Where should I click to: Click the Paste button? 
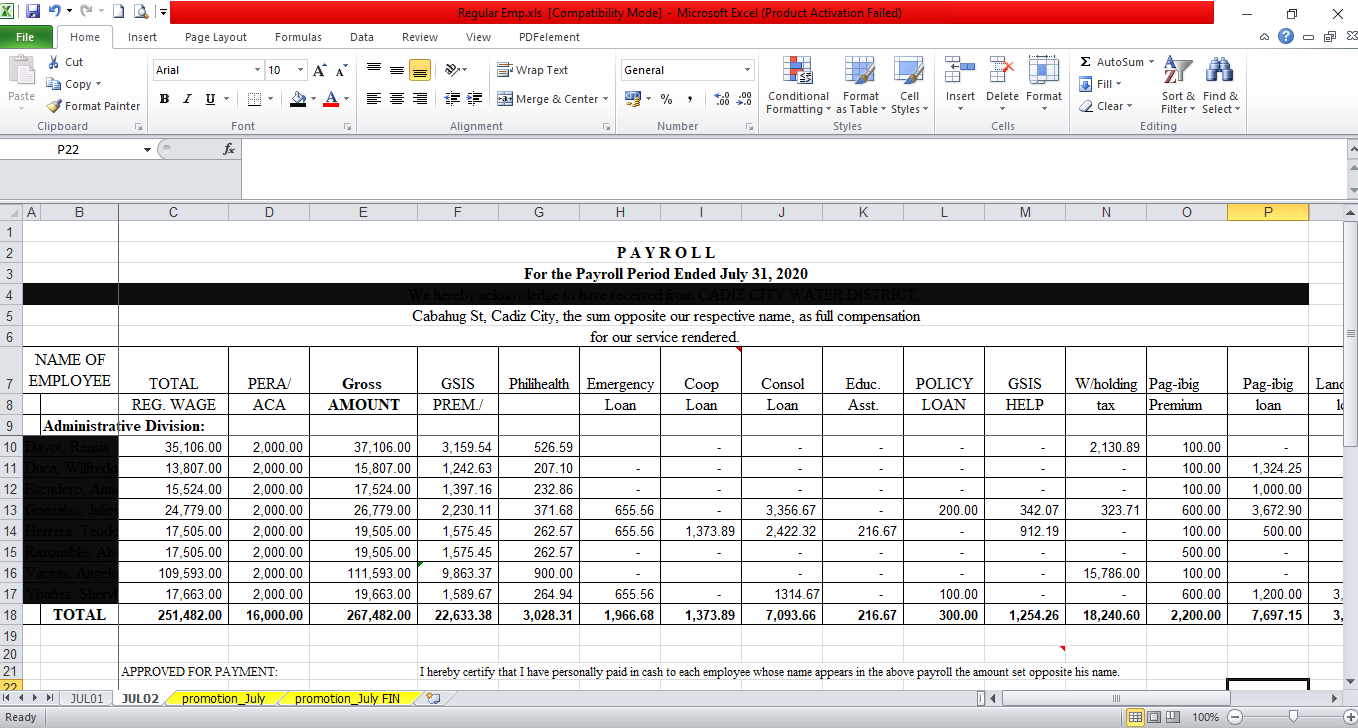coord(21,82)
